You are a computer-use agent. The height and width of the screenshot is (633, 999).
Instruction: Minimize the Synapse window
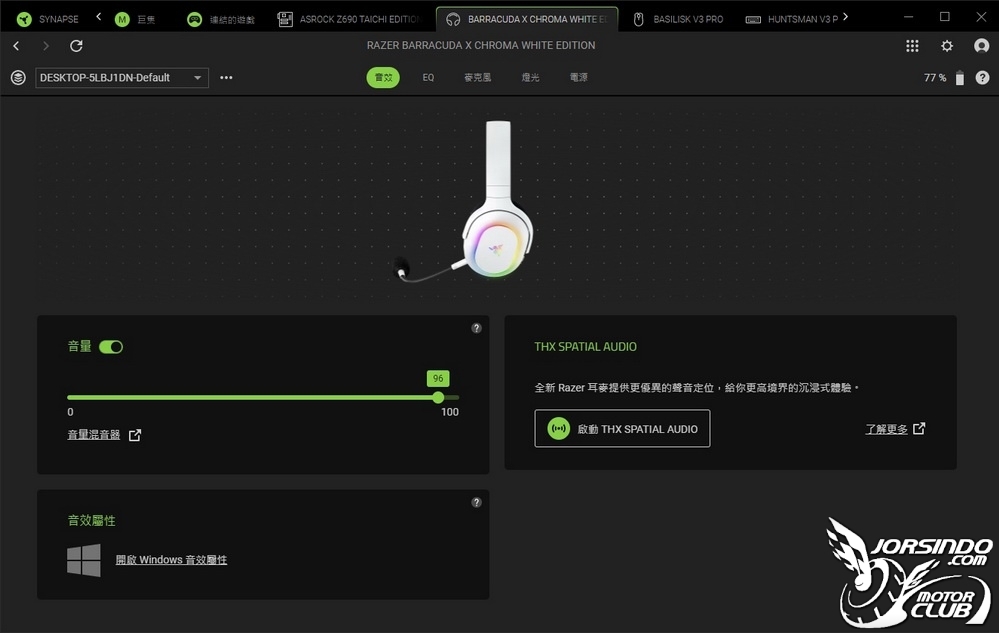tap(909, 17)
